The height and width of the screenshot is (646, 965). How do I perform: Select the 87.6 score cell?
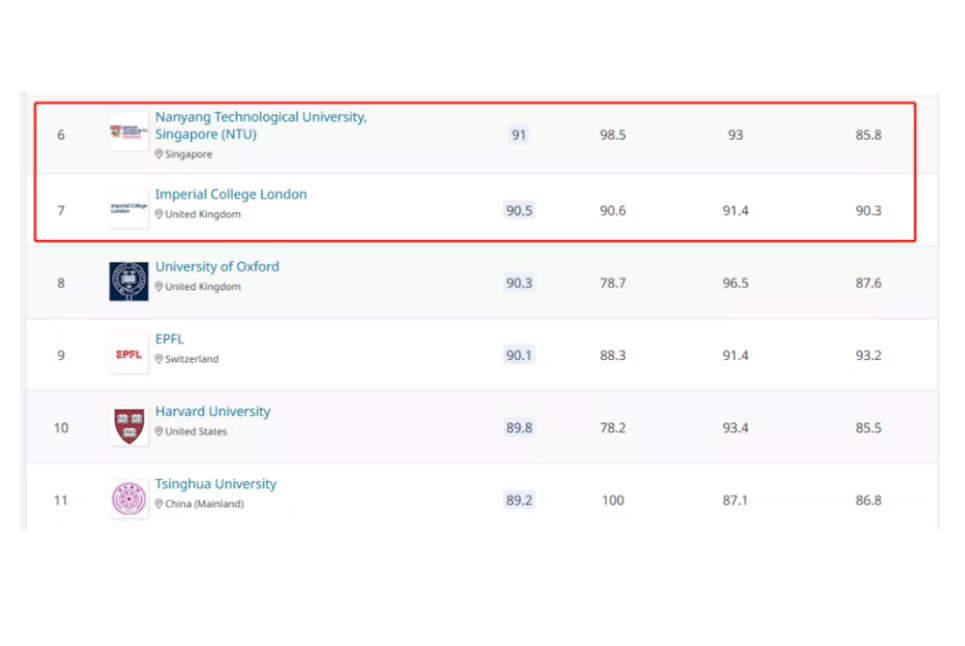pyautogui.click(x=868, y=283)
